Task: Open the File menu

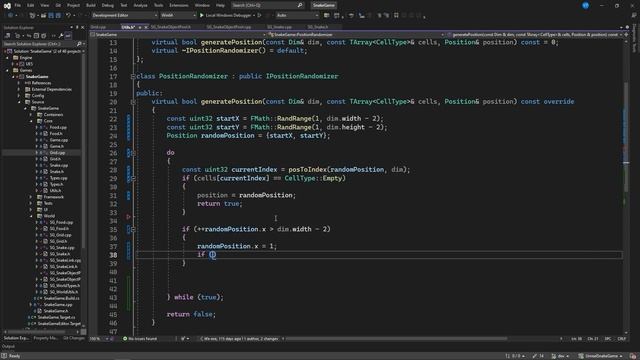Action: coord(18,5)
